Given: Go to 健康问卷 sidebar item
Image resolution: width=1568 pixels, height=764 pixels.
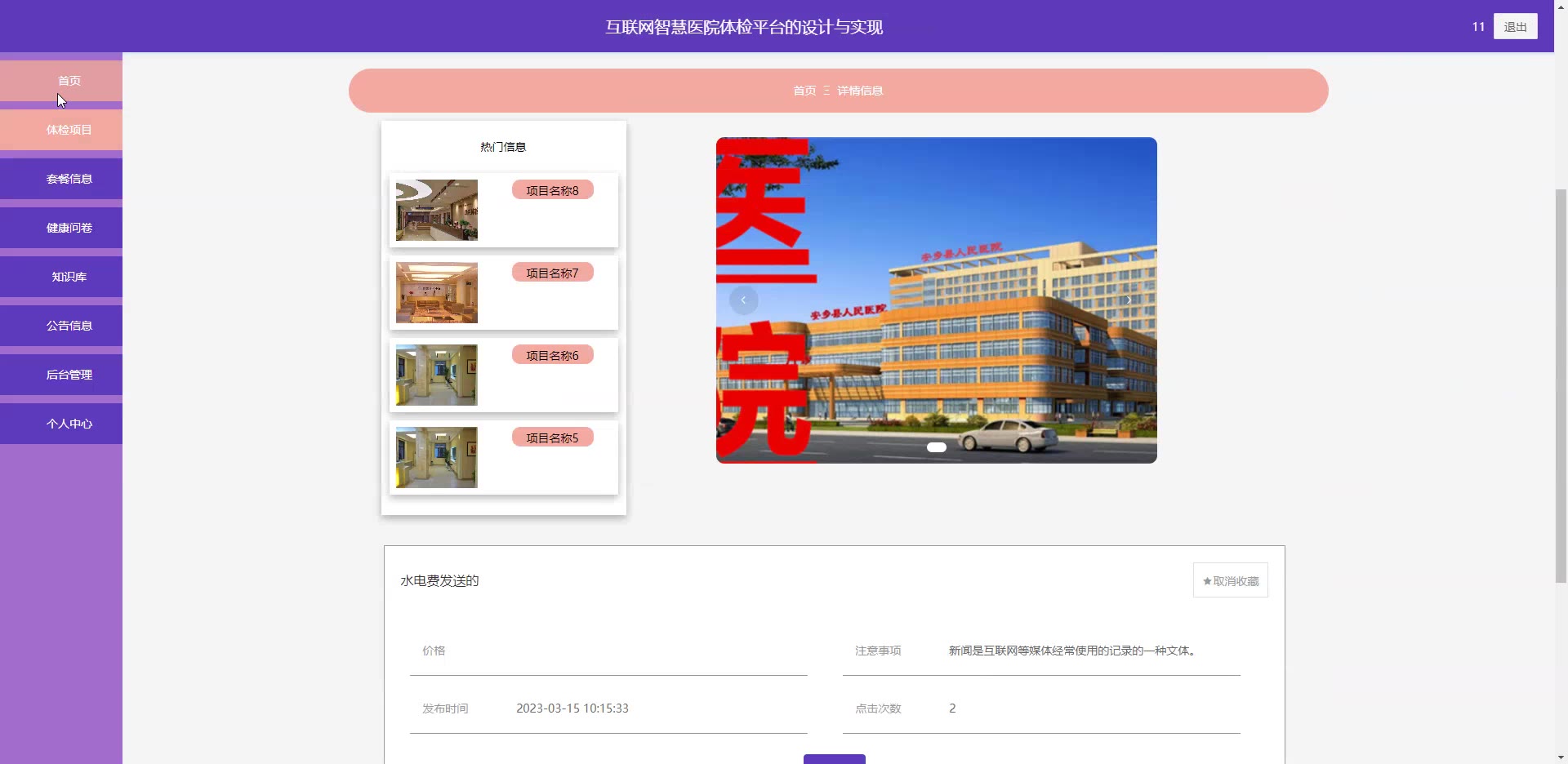Looking at the screenshot, I should (61, 228).
